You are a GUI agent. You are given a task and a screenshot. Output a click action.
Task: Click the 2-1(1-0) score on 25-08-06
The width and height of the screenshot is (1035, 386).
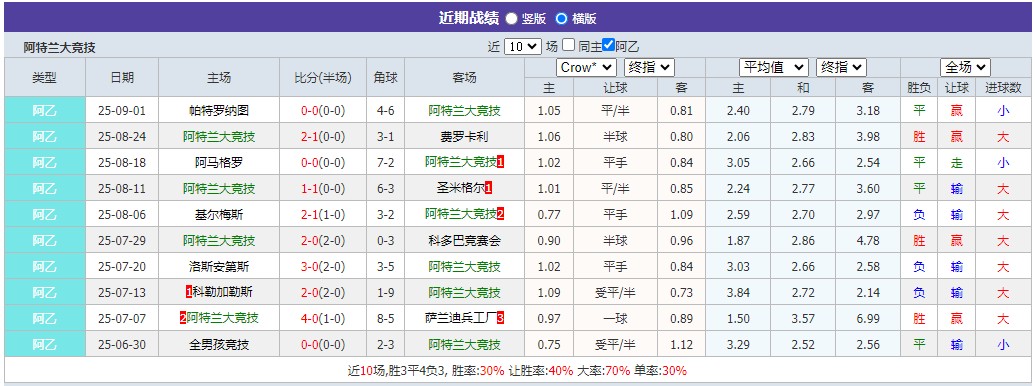pos(323,214)
